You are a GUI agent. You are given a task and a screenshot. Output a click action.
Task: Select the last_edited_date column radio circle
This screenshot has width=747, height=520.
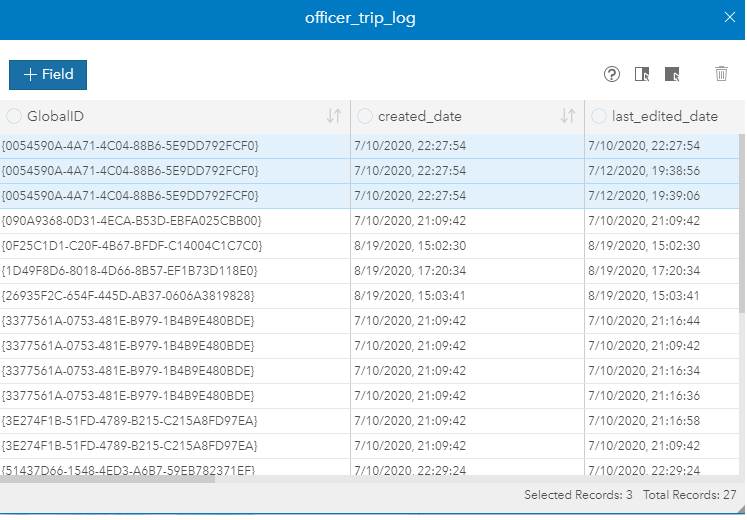pyautogui.click(x=599, y=116)
